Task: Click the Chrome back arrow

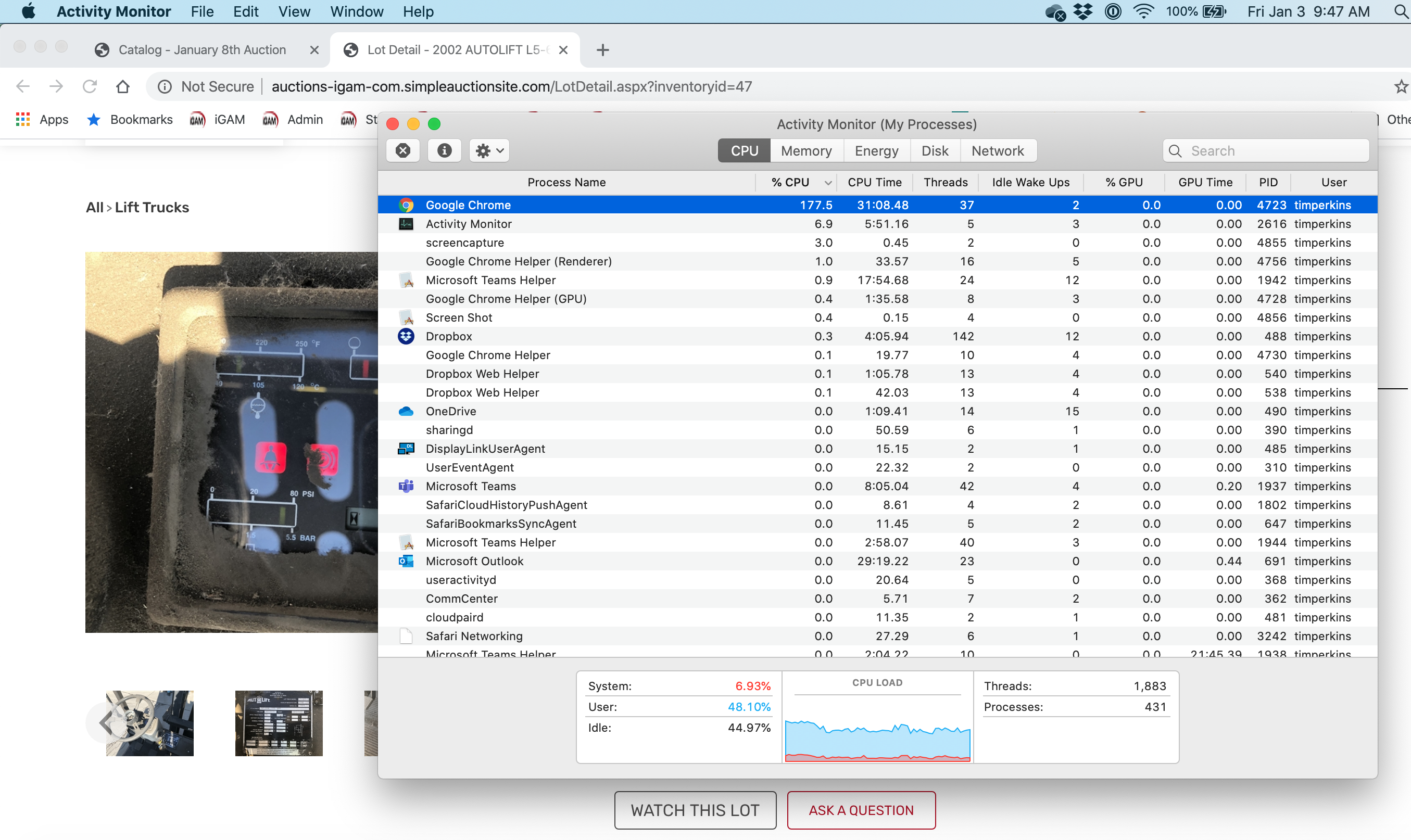Action: pos(22,86)
